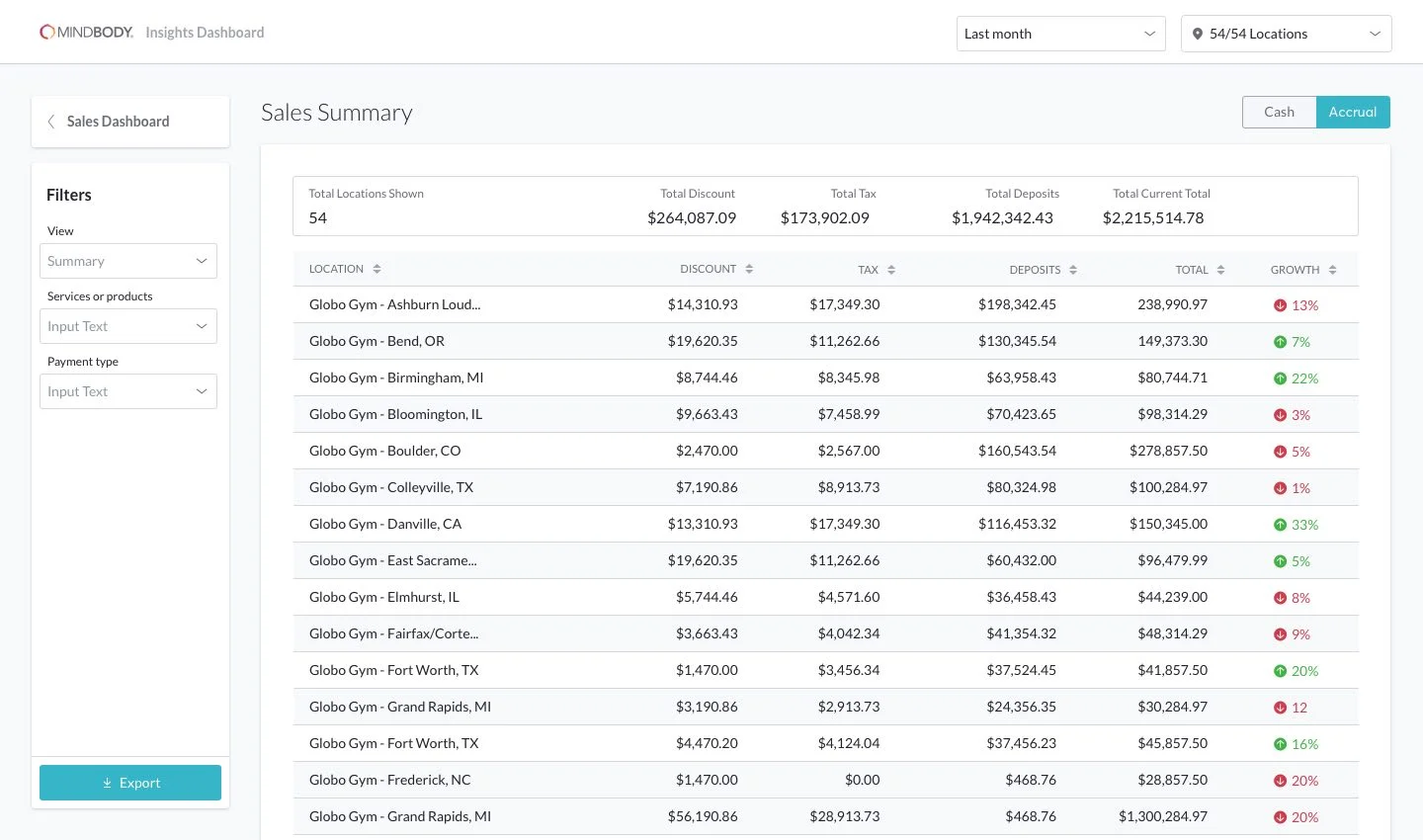Click the green up arrow in East Sacramento row
Image resolution: width=1423 pixels, height=840 pixels.
click(1280, 561)
